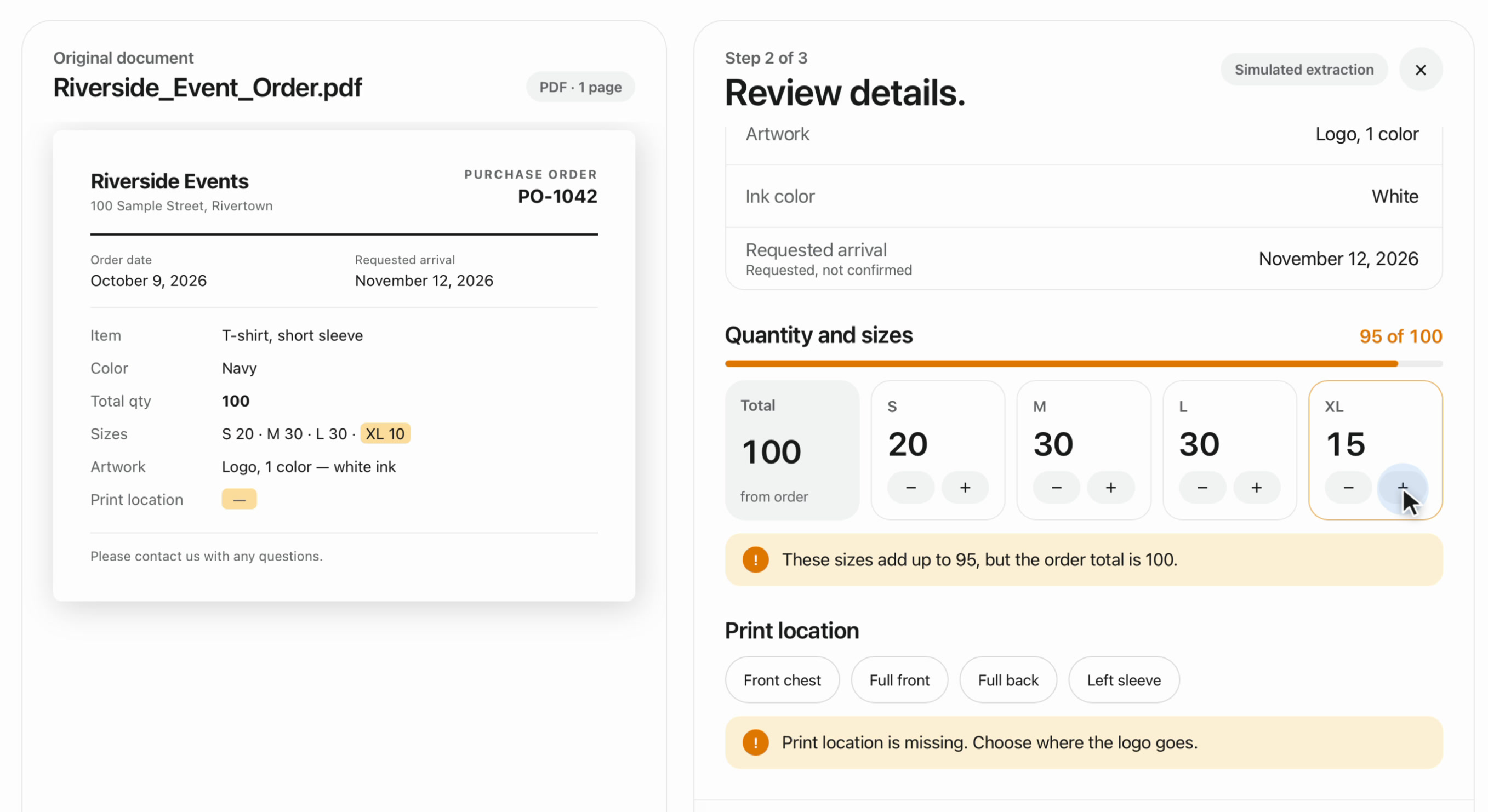
Task: Decrease the XL size quantity
Action: [x=1348, y=488]
